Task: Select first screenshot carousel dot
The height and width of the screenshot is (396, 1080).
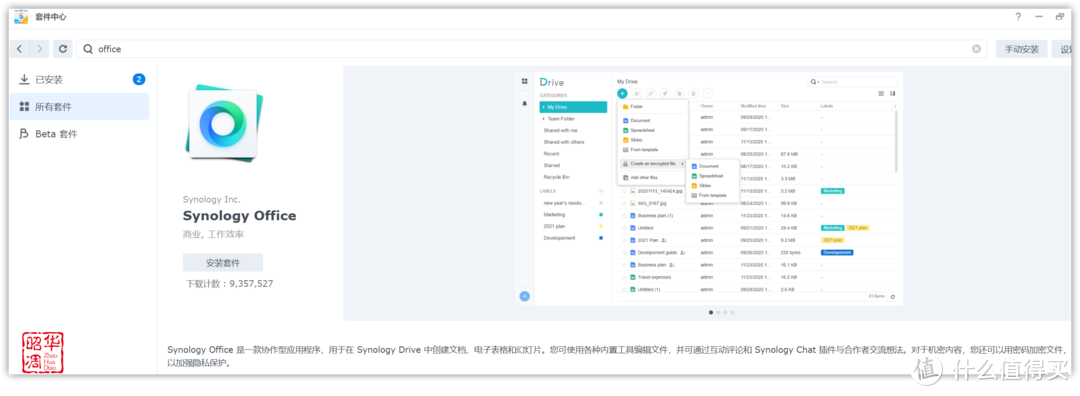Action: tap(711, 312)
